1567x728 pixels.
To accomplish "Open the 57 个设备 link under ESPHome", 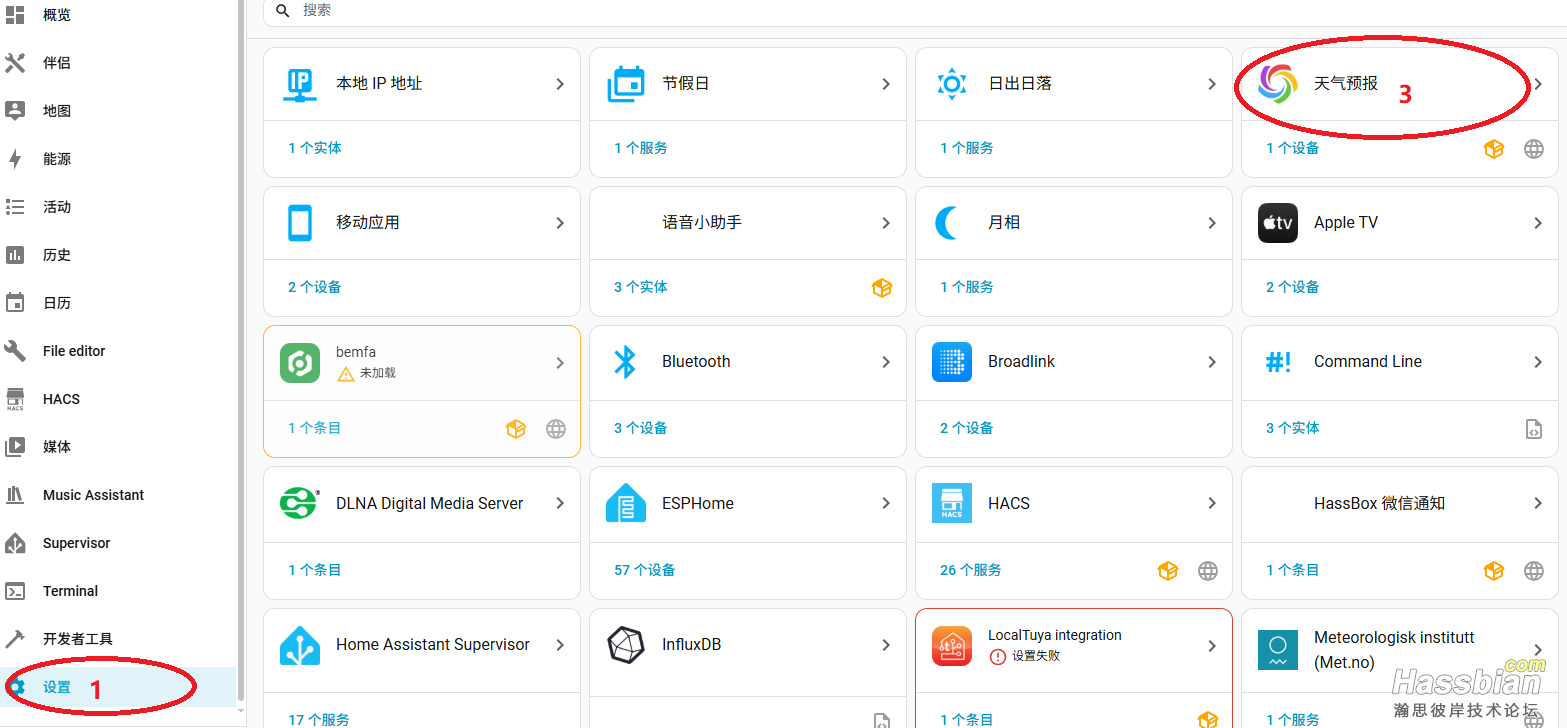I will [x=644, y=570].
